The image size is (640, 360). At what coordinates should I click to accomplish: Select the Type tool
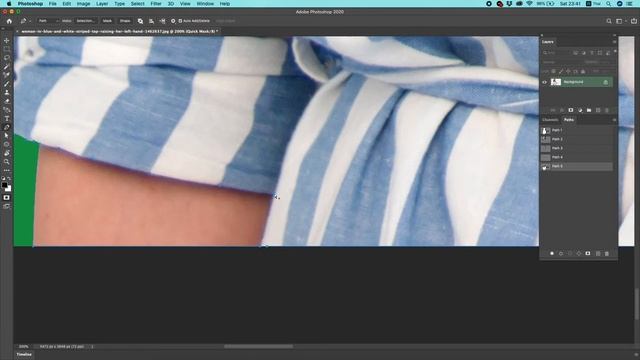pyautogui.click(x=7, y=119)
